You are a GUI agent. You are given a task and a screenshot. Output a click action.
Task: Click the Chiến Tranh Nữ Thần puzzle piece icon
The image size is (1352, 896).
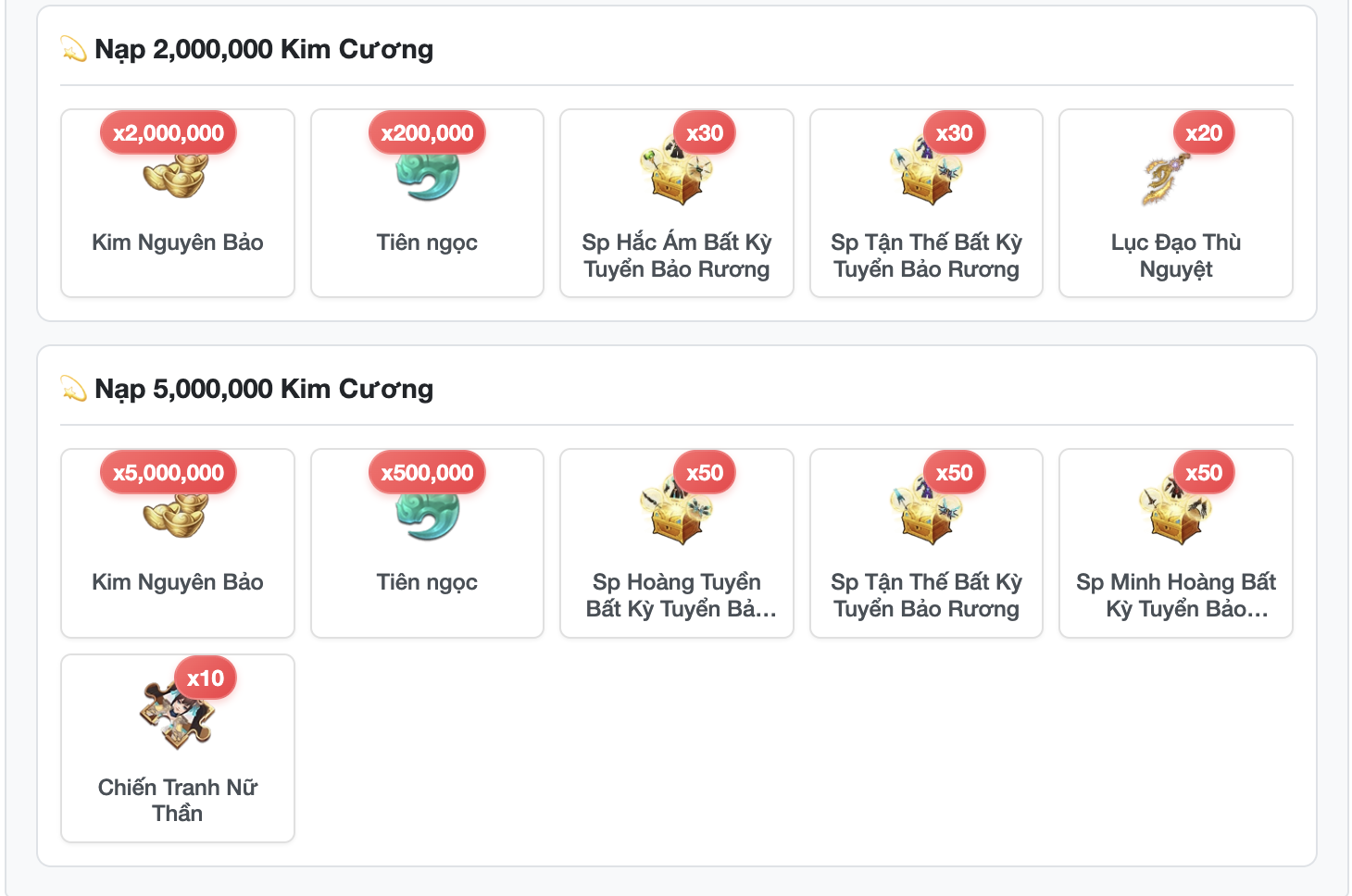pyautogui.click(x=177, y=715)
